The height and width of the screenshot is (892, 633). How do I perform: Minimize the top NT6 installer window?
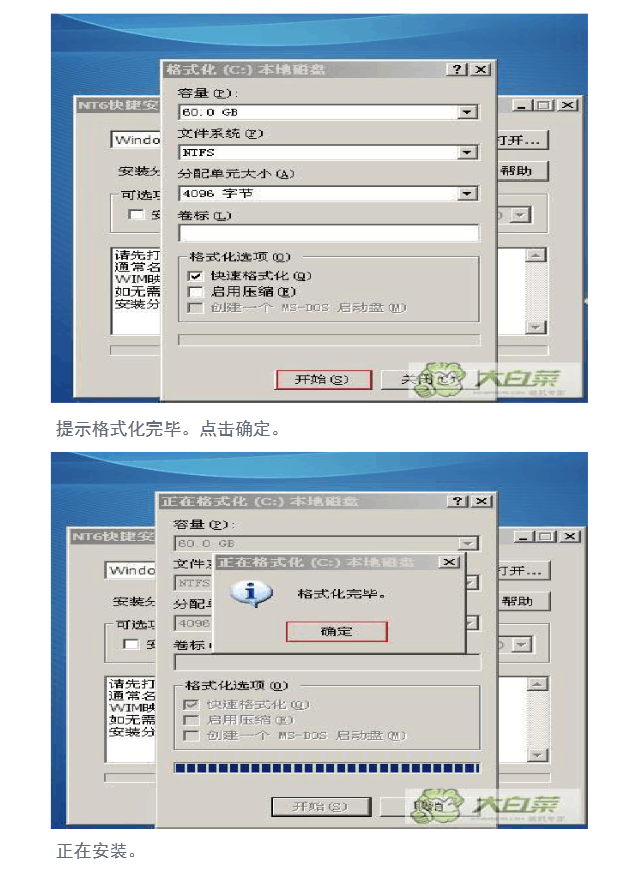click(x=522, y=105)
